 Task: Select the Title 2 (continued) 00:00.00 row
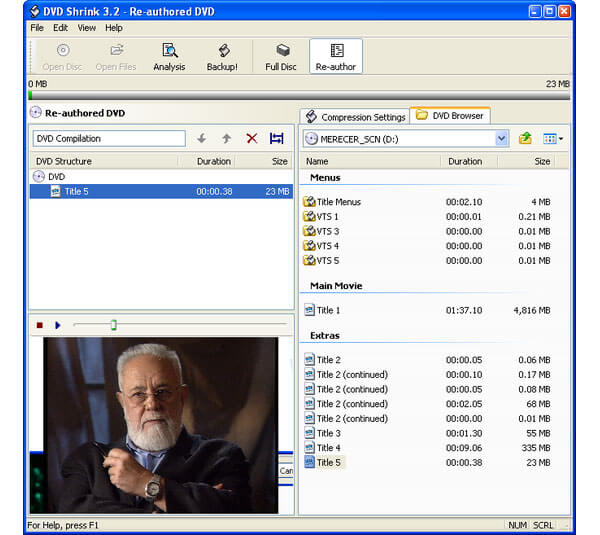pos(427,418)
